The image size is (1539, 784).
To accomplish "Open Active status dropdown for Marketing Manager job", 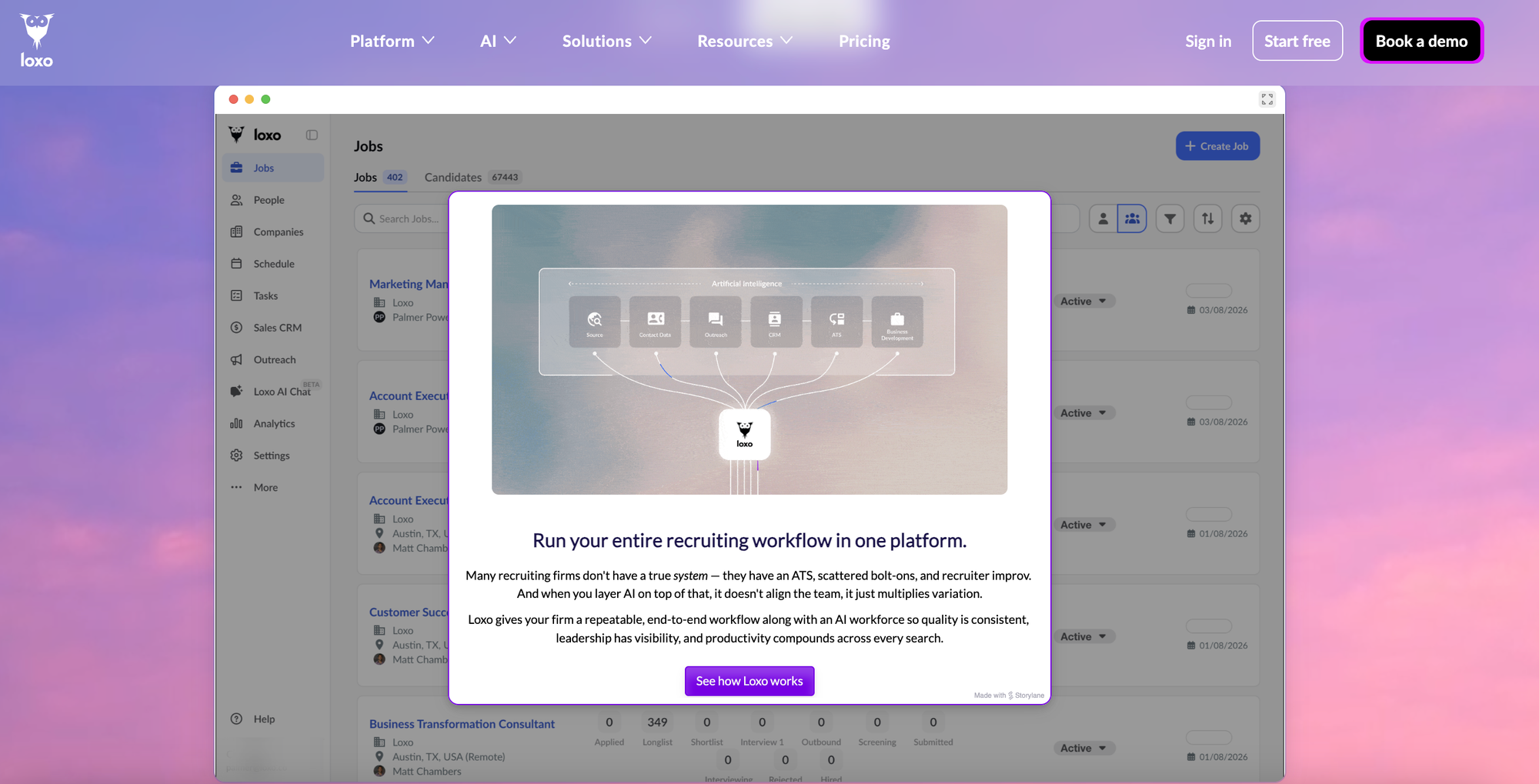I will [x=1083, y=302].
